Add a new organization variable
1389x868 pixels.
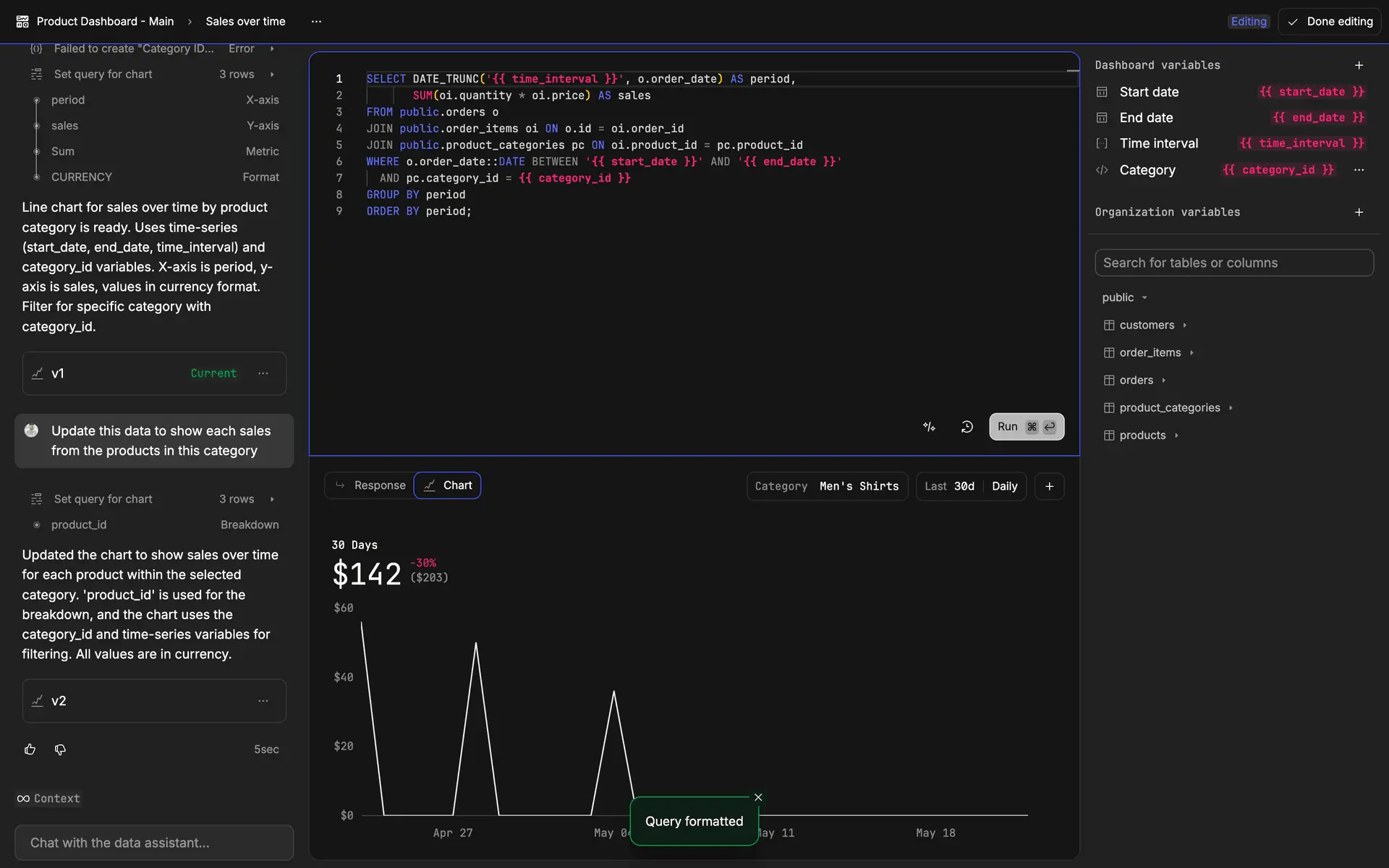1359,212
